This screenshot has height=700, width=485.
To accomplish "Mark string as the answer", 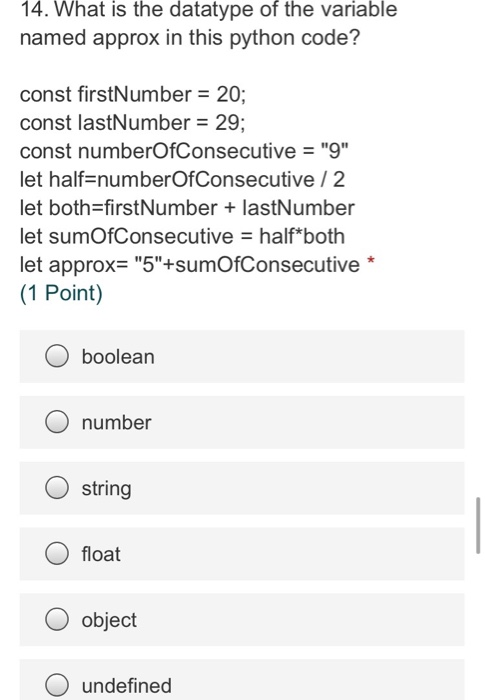I will (57, 488).
